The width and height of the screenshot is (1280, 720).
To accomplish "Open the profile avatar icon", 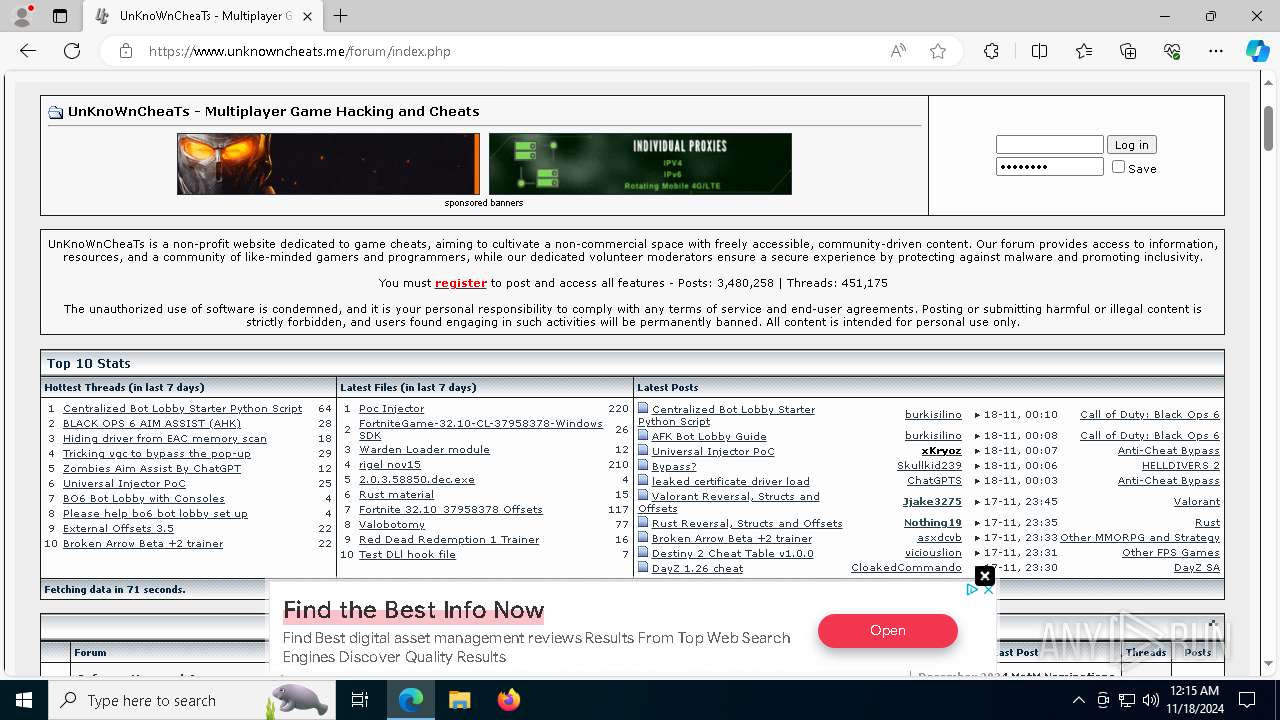I will 22,16.
